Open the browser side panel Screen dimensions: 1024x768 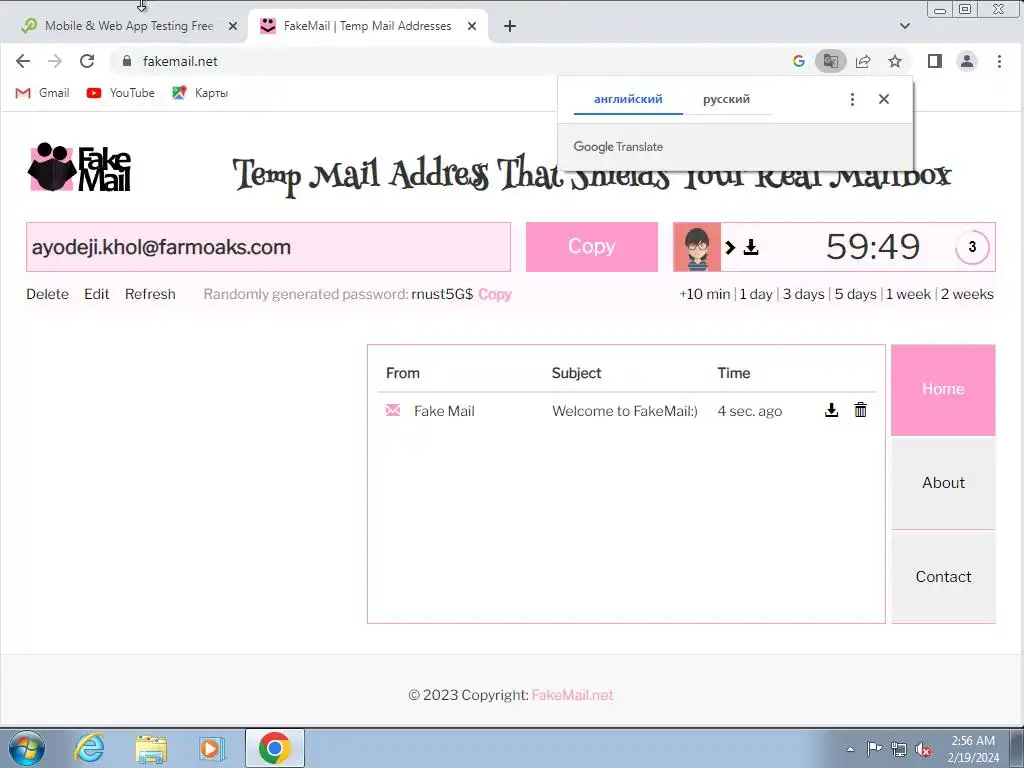[x=935, y=61]
